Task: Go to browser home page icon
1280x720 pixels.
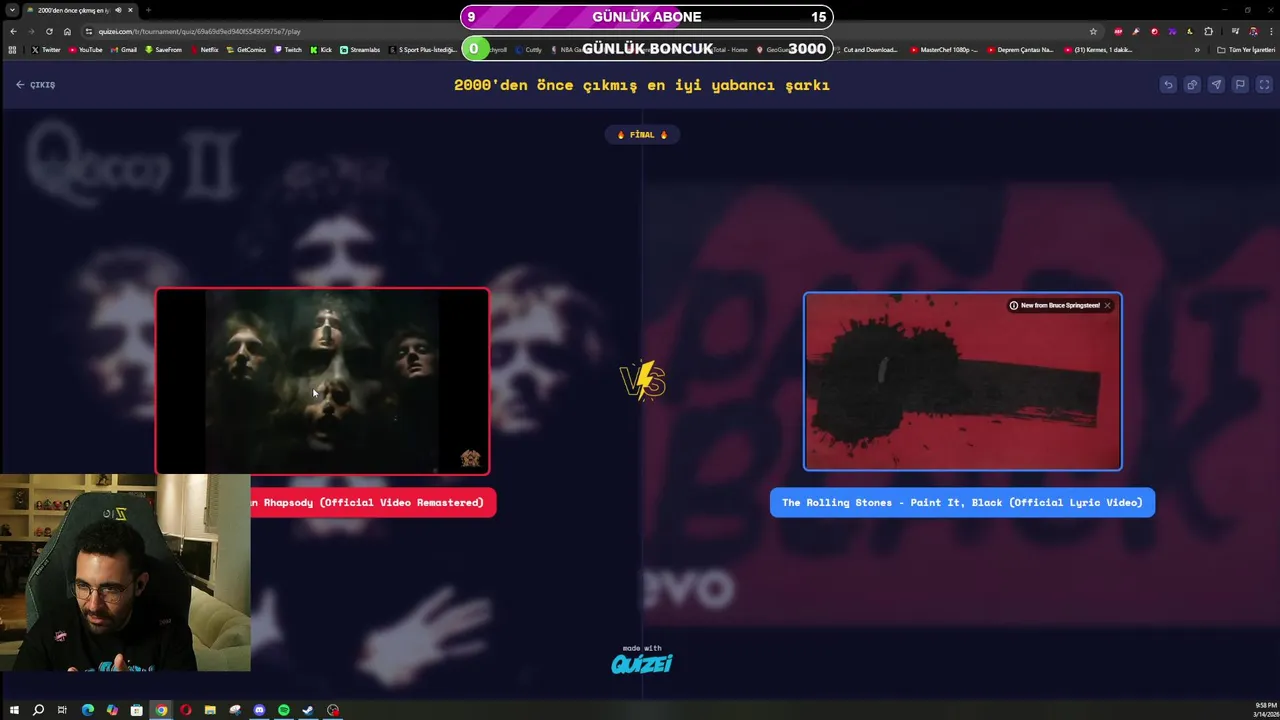Action: [x=67, y=31]
